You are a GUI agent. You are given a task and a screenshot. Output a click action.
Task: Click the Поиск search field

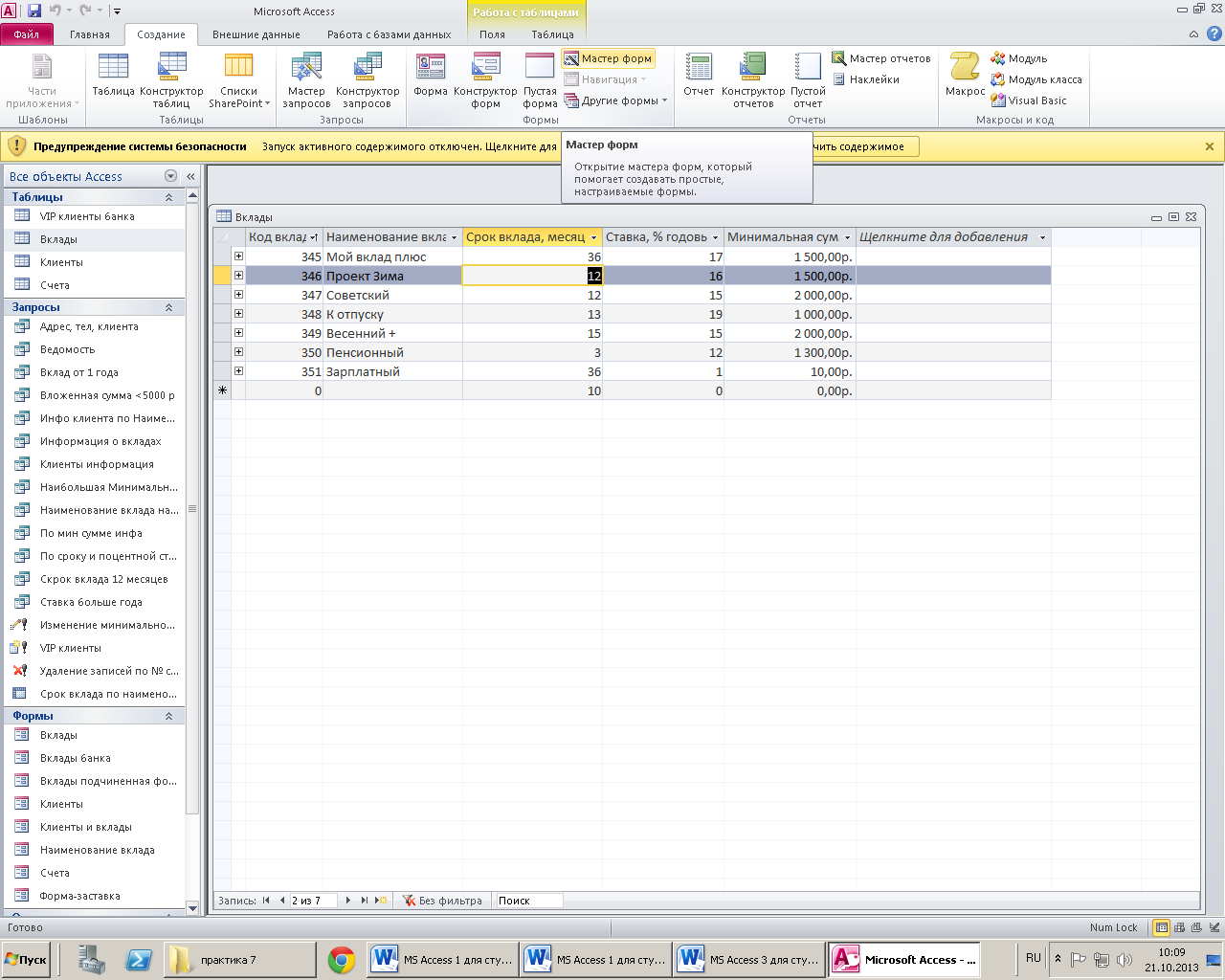[528, 901]
